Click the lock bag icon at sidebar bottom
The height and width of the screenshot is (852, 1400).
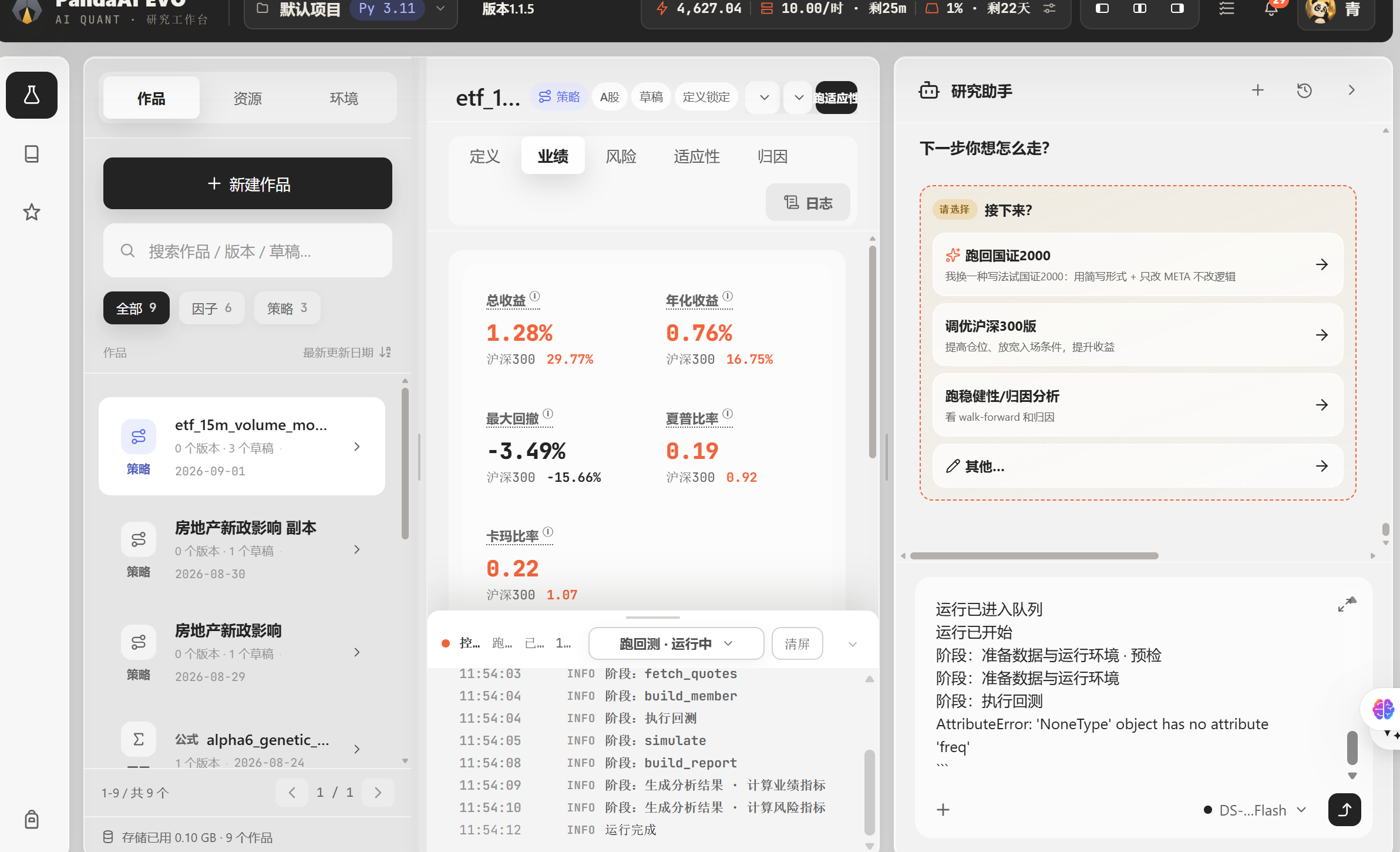[32, 819]
